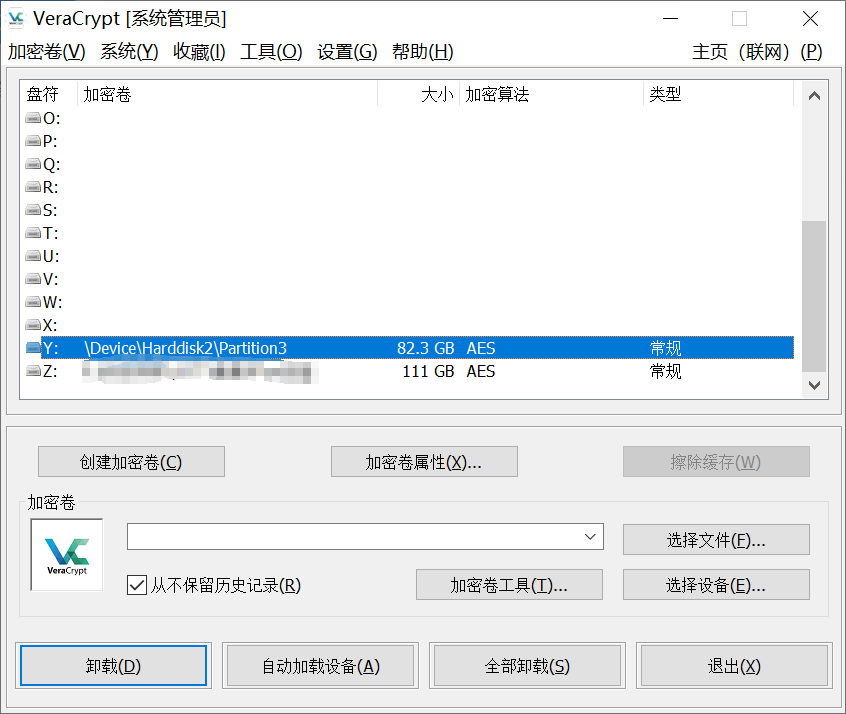Open 加密卷工具(T)... button
The width and height of the screenshot is (846, 714).
pyautogui.click(x=509, y=584)
